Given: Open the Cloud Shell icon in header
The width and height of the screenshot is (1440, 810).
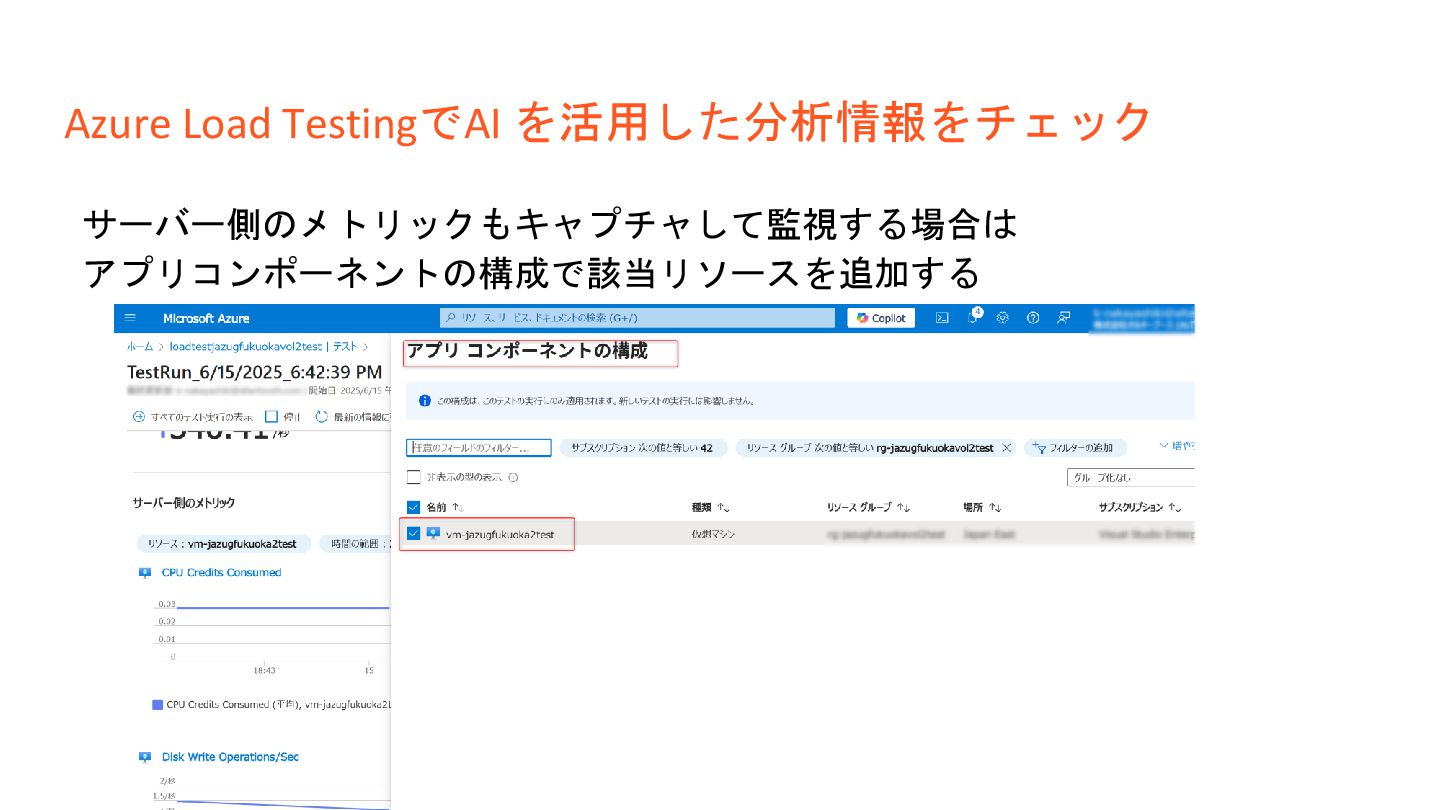Looking at the screenshot, I should [x=942, y=318].
